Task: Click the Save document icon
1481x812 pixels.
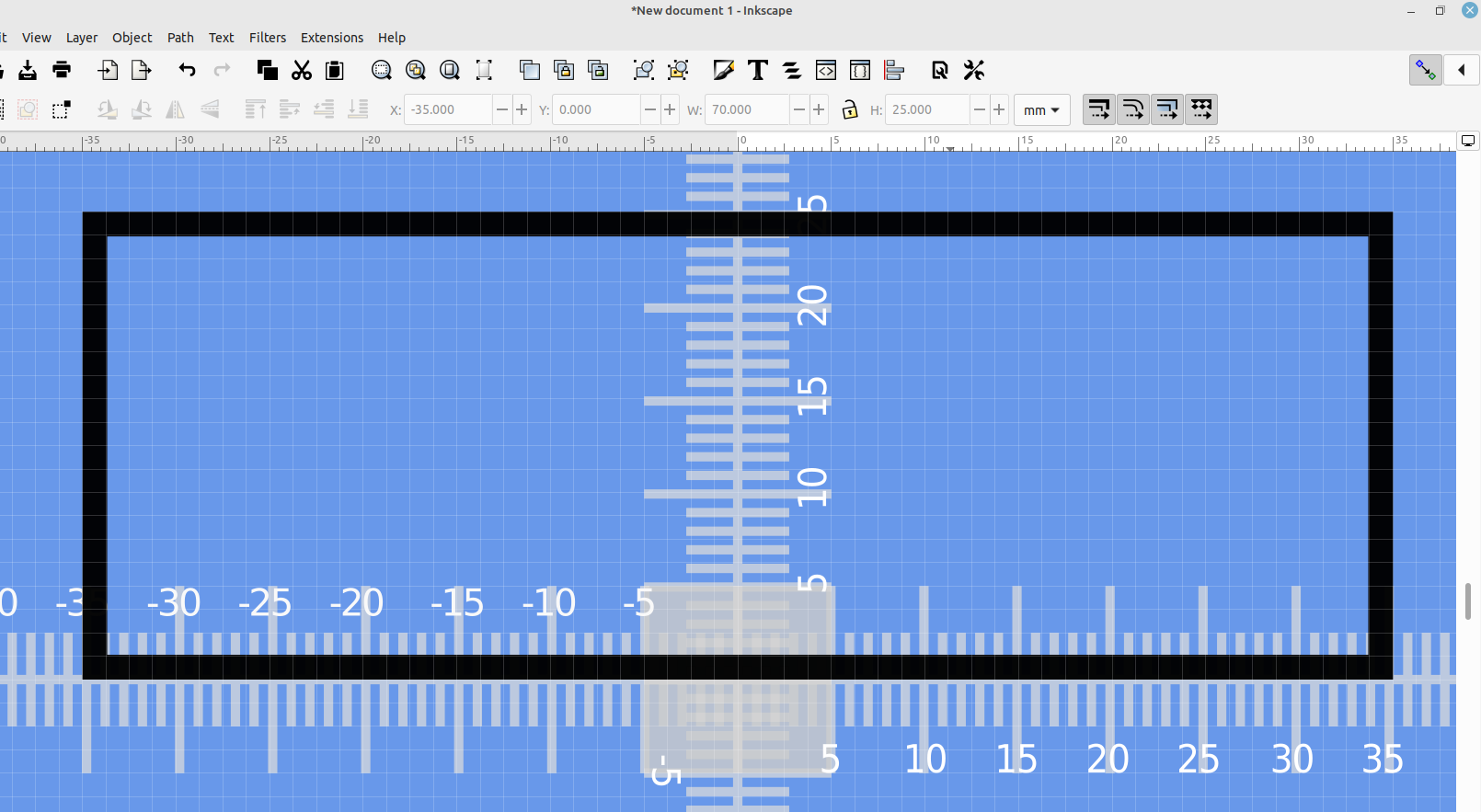Action: pos(28,70)
